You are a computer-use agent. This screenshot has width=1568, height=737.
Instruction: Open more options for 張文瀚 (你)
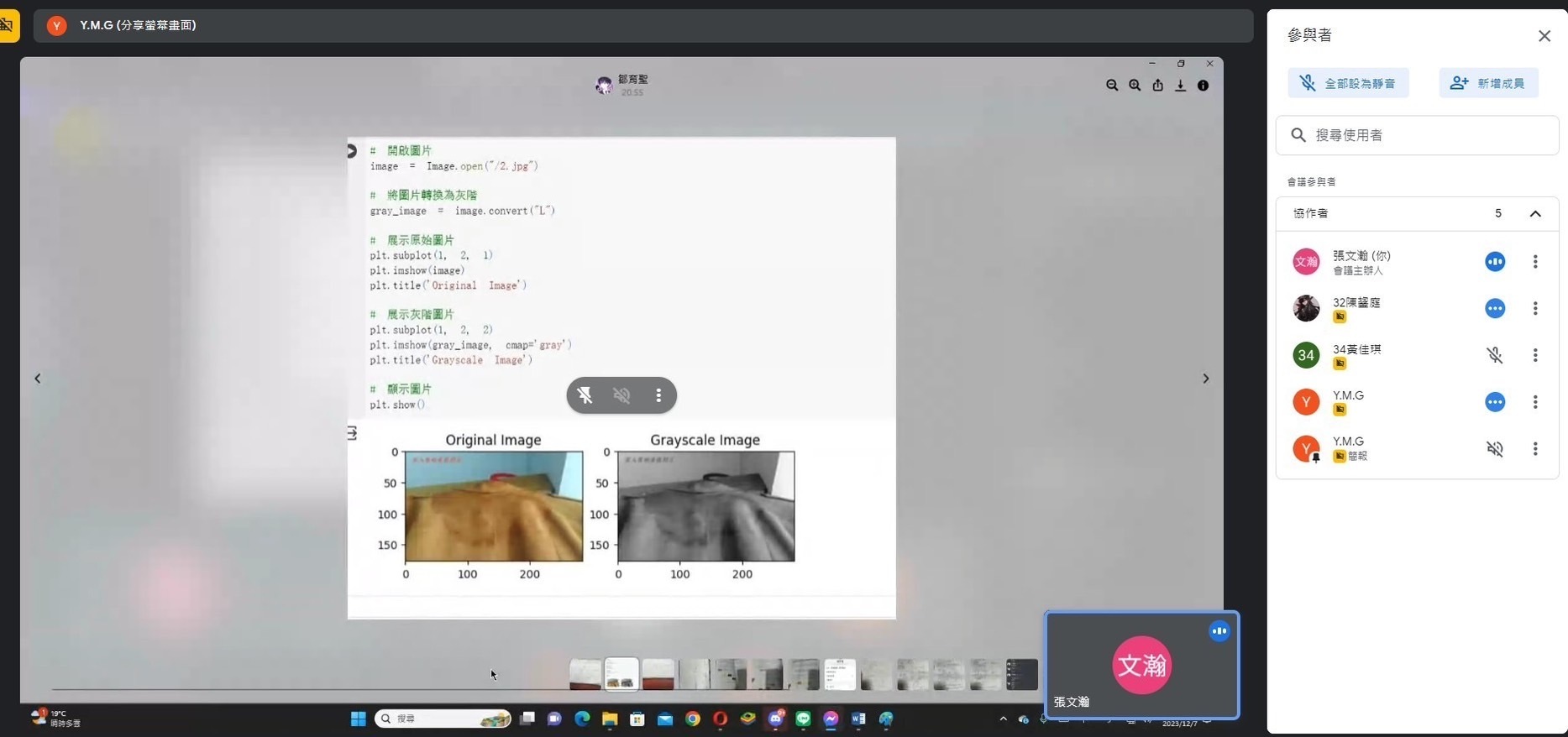click(x=1535, y=262)
